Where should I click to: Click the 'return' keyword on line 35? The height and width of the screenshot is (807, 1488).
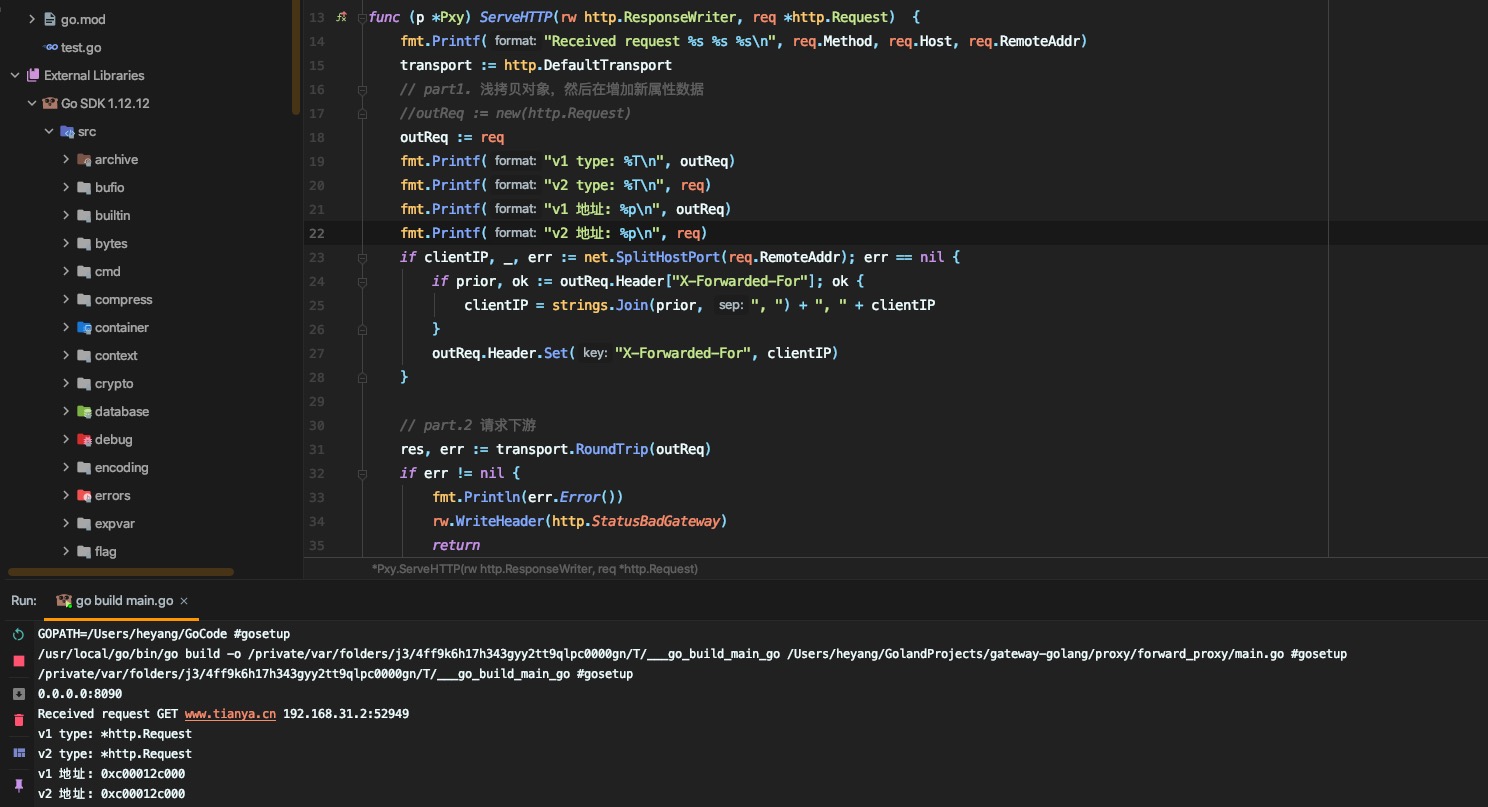[x=456, y=545]
